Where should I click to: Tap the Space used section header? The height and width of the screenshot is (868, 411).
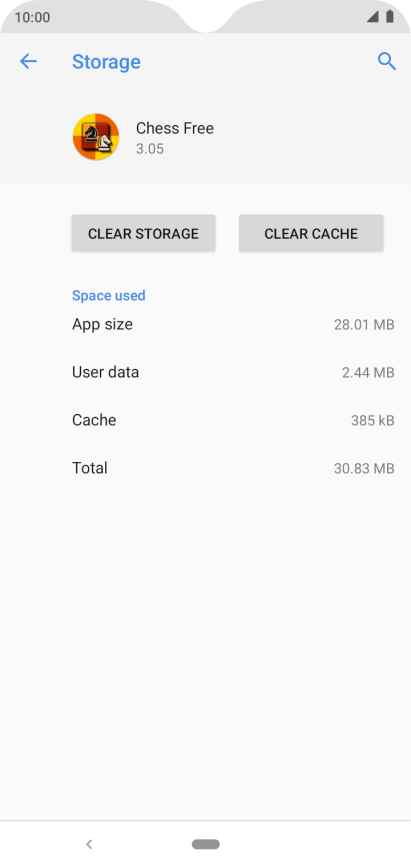pyautogui.click(x=109, y=296)
